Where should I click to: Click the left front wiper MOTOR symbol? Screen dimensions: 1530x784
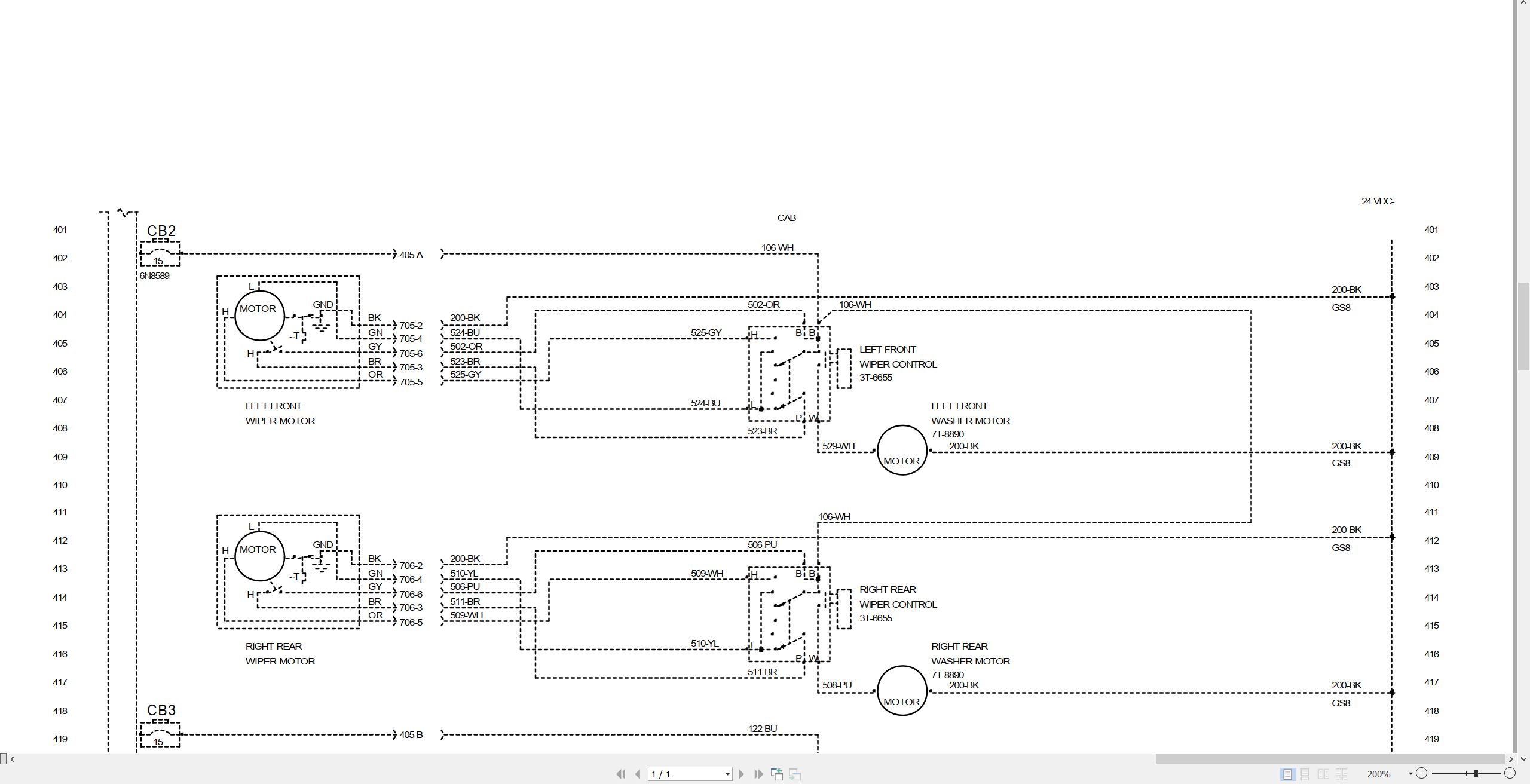(259, 316)
